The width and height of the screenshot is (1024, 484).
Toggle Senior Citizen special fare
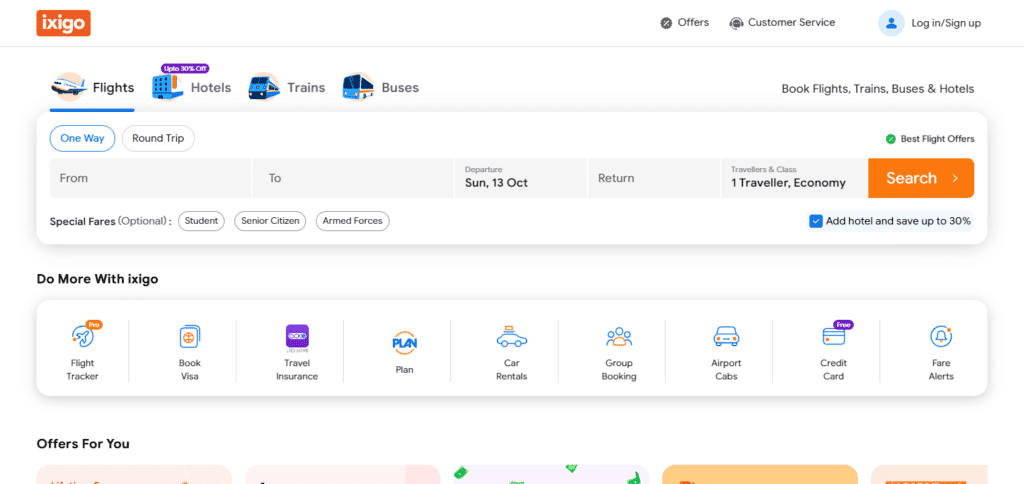[x=270, y=221]
